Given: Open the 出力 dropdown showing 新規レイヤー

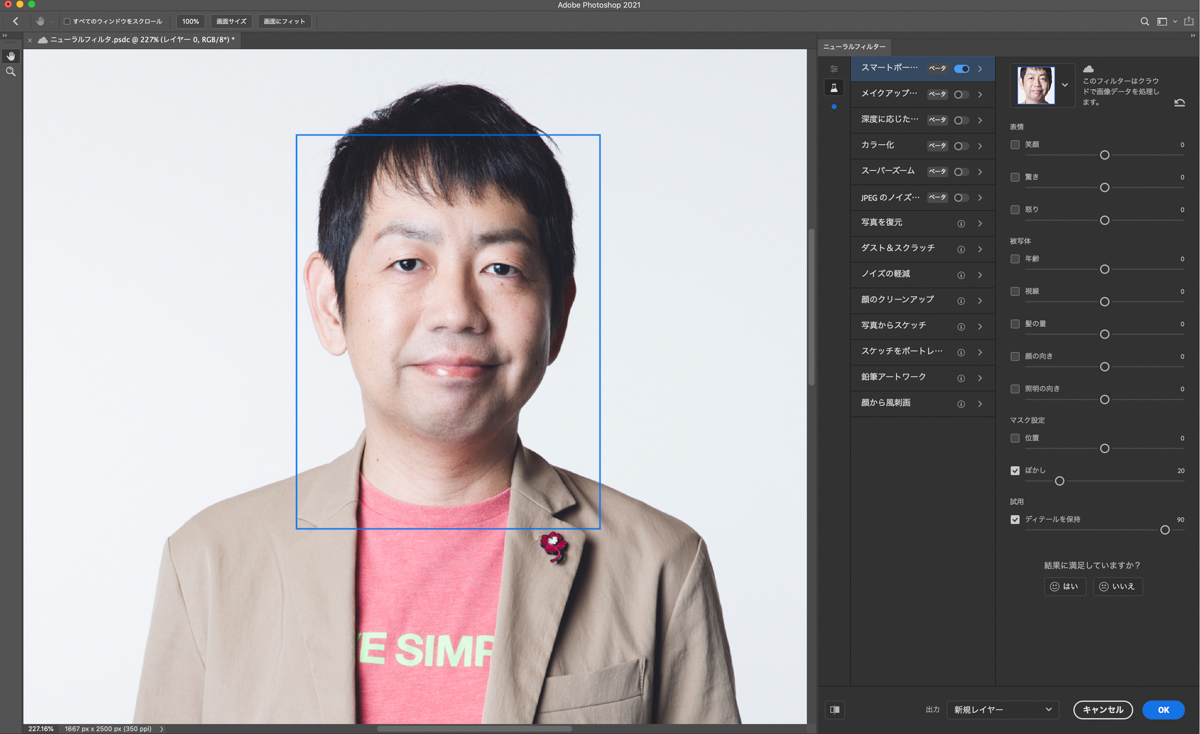Looking at the screenshot, I should coord(1002,709).
